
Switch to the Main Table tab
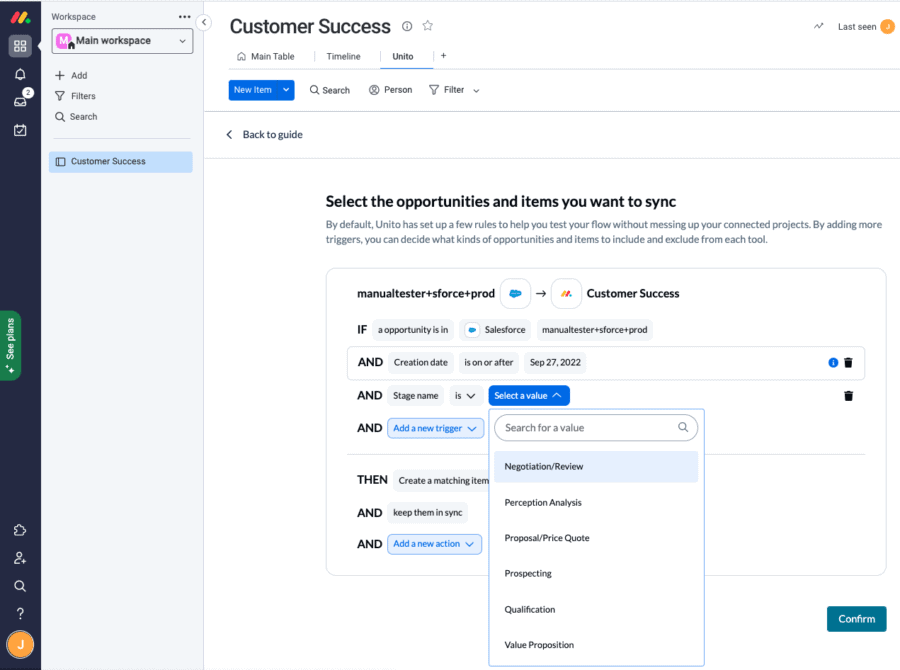268,56
